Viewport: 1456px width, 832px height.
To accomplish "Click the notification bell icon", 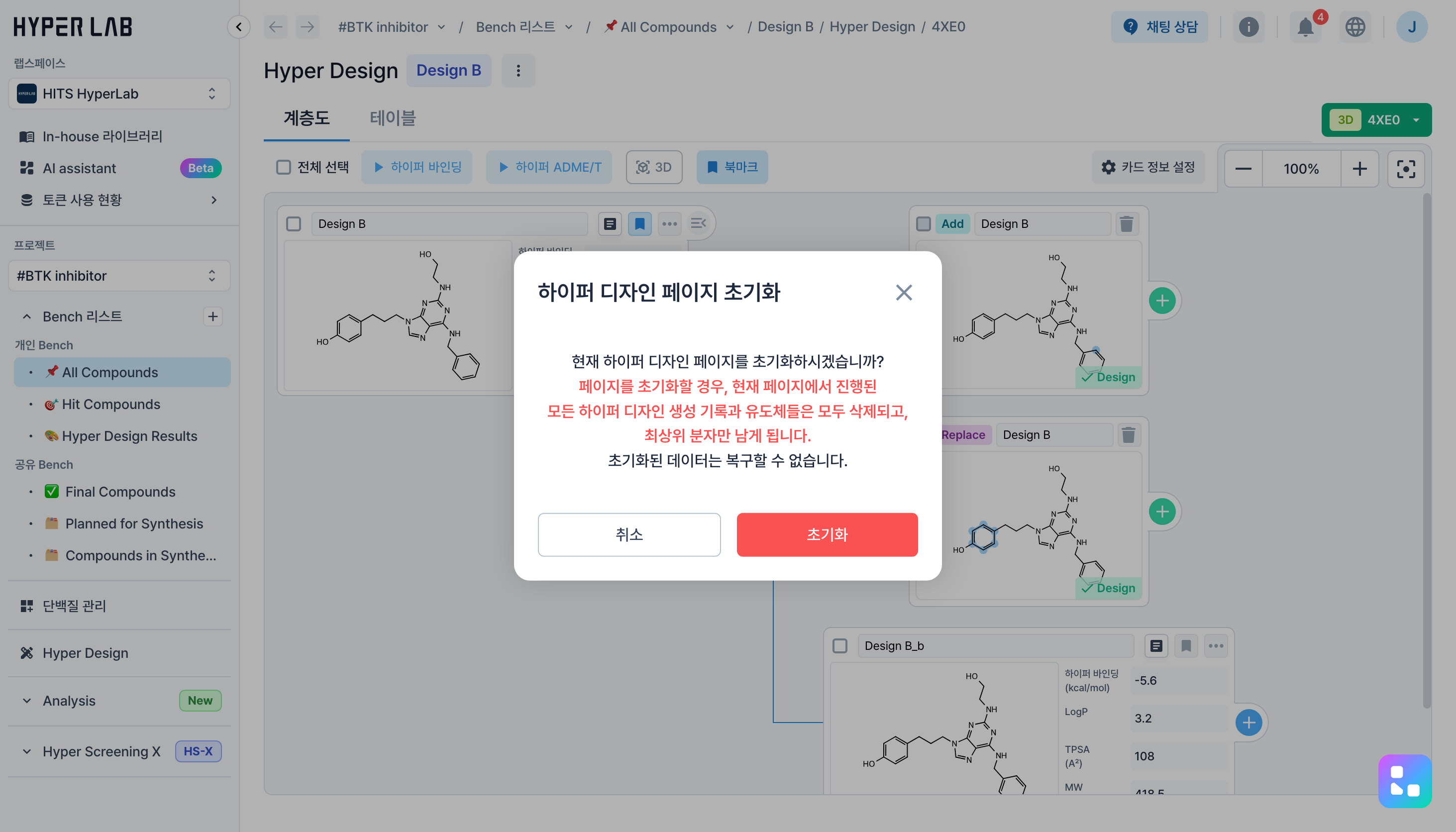I will (1305, 27).
